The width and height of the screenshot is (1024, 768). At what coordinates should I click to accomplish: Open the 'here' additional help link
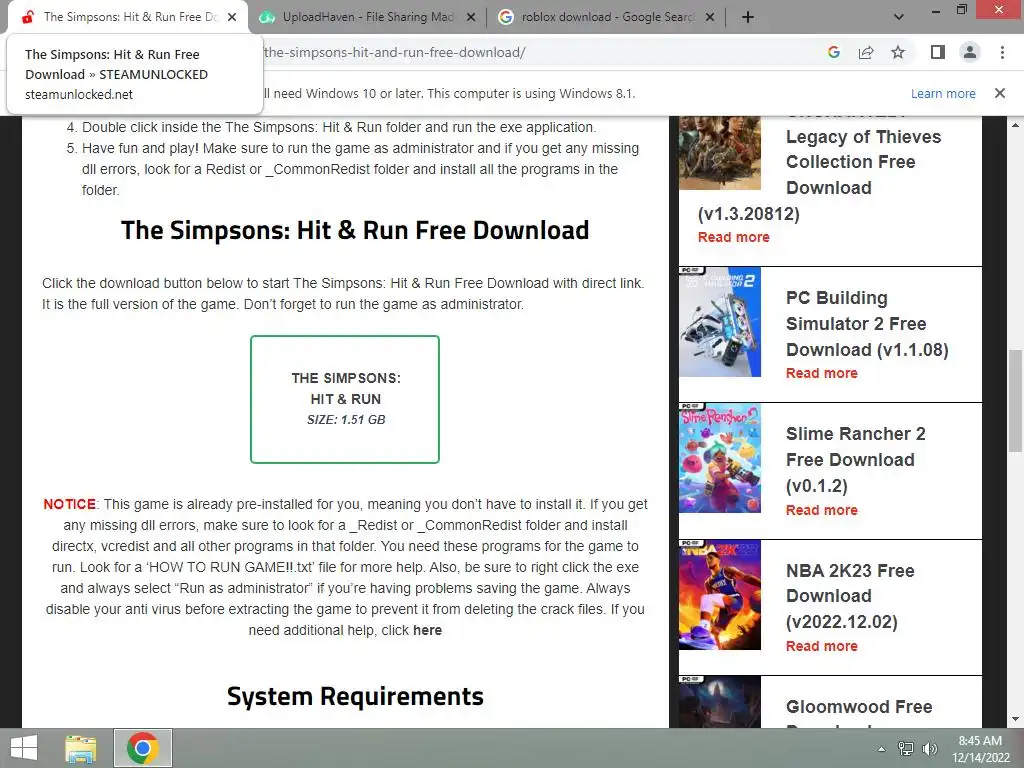[427, 630]
